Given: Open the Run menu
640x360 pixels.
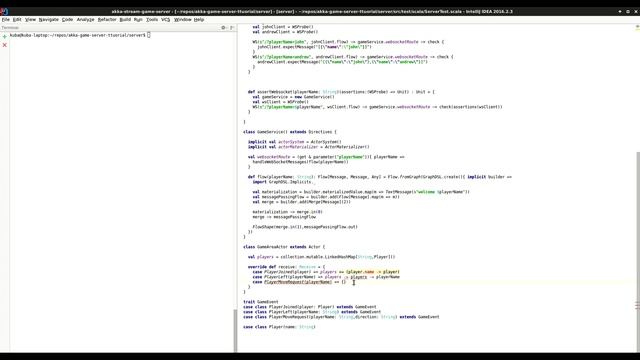Looking at the screenshot, I should (x=138, y=20).
